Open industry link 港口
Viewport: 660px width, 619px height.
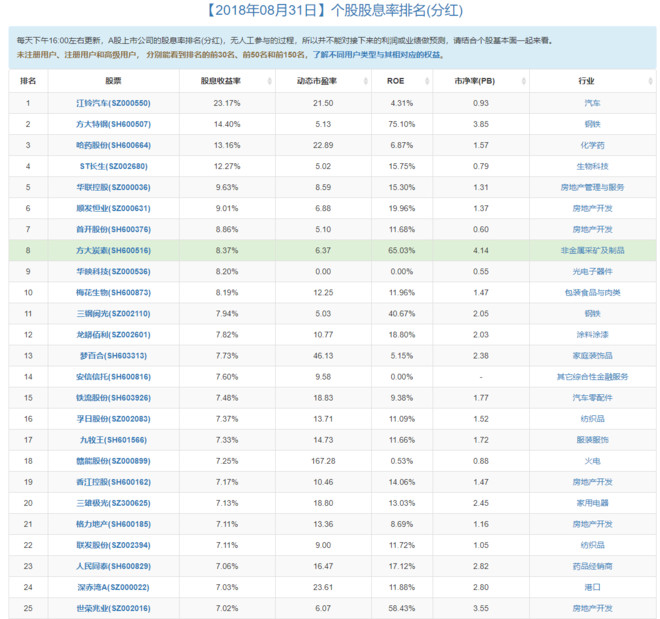coord(592,587)
